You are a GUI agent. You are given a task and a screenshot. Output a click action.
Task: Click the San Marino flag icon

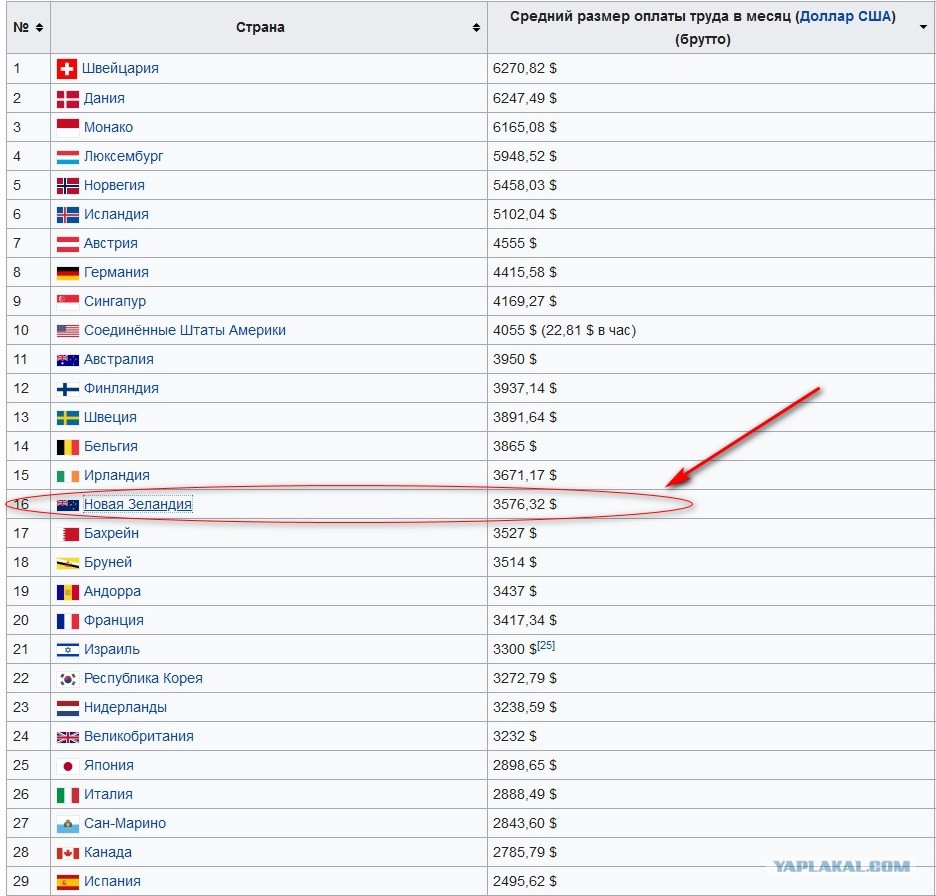tap(67, 824)
